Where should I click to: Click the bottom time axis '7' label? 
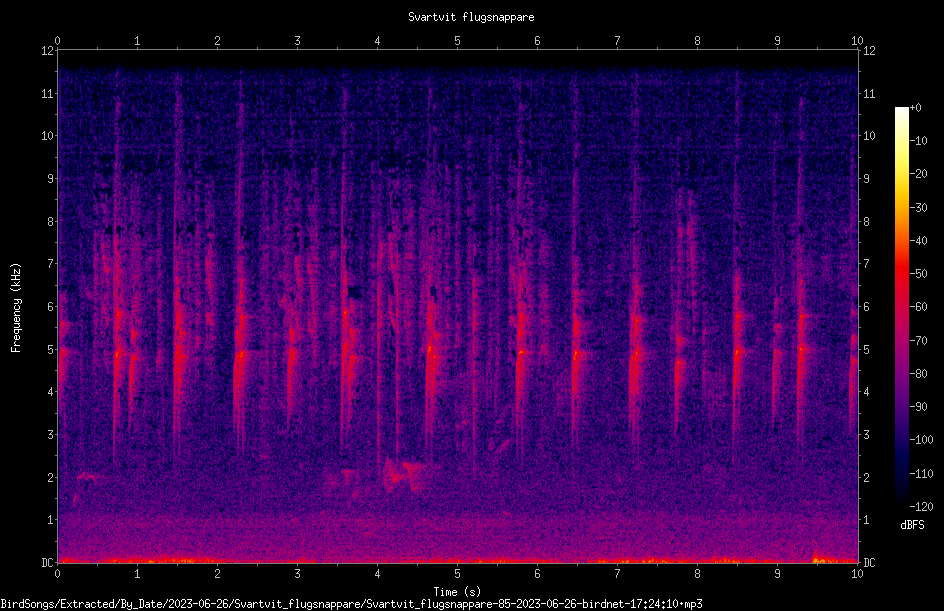click(617, 574)
